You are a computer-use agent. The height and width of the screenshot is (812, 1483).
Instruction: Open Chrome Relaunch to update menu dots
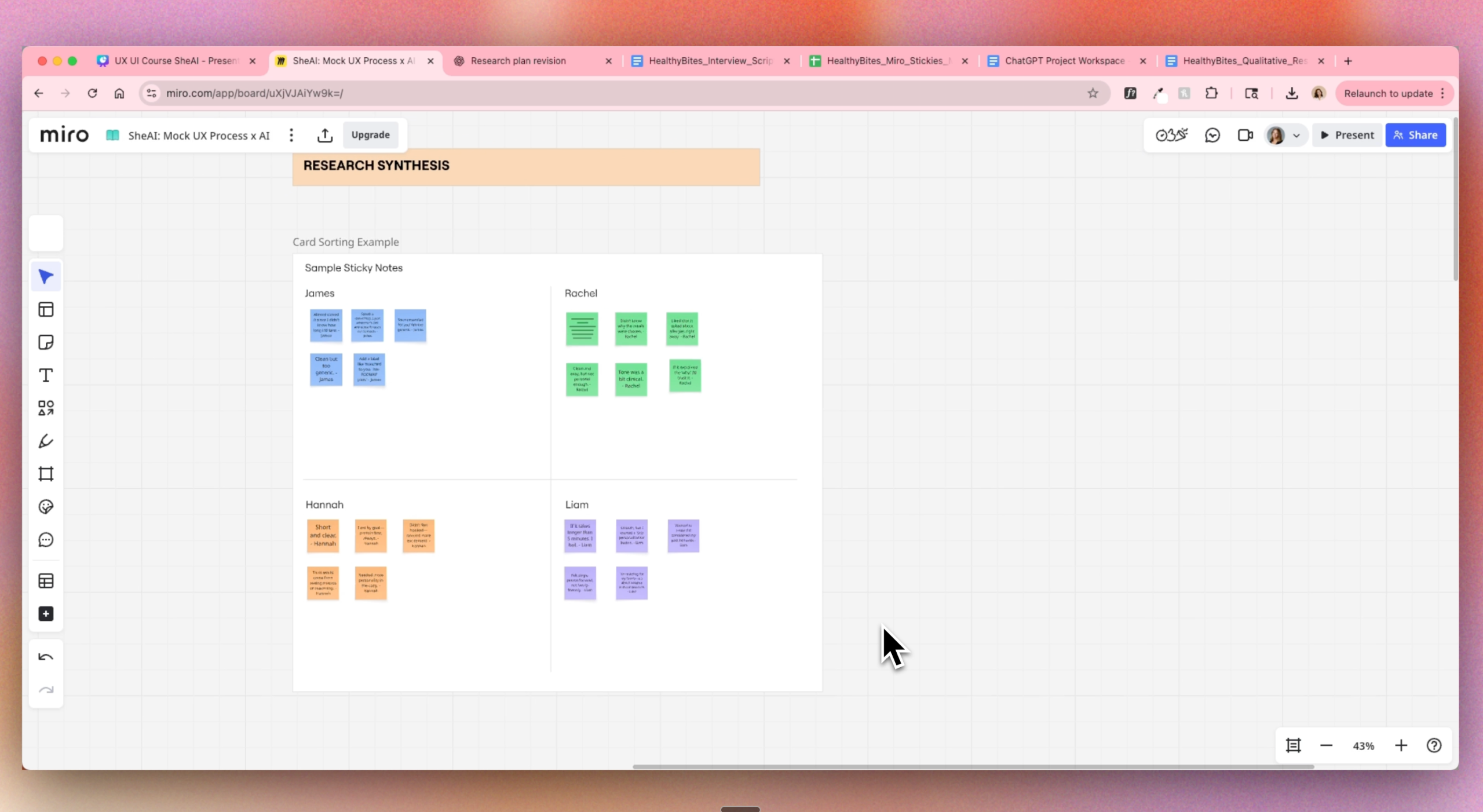click(x=1443, y=93)
